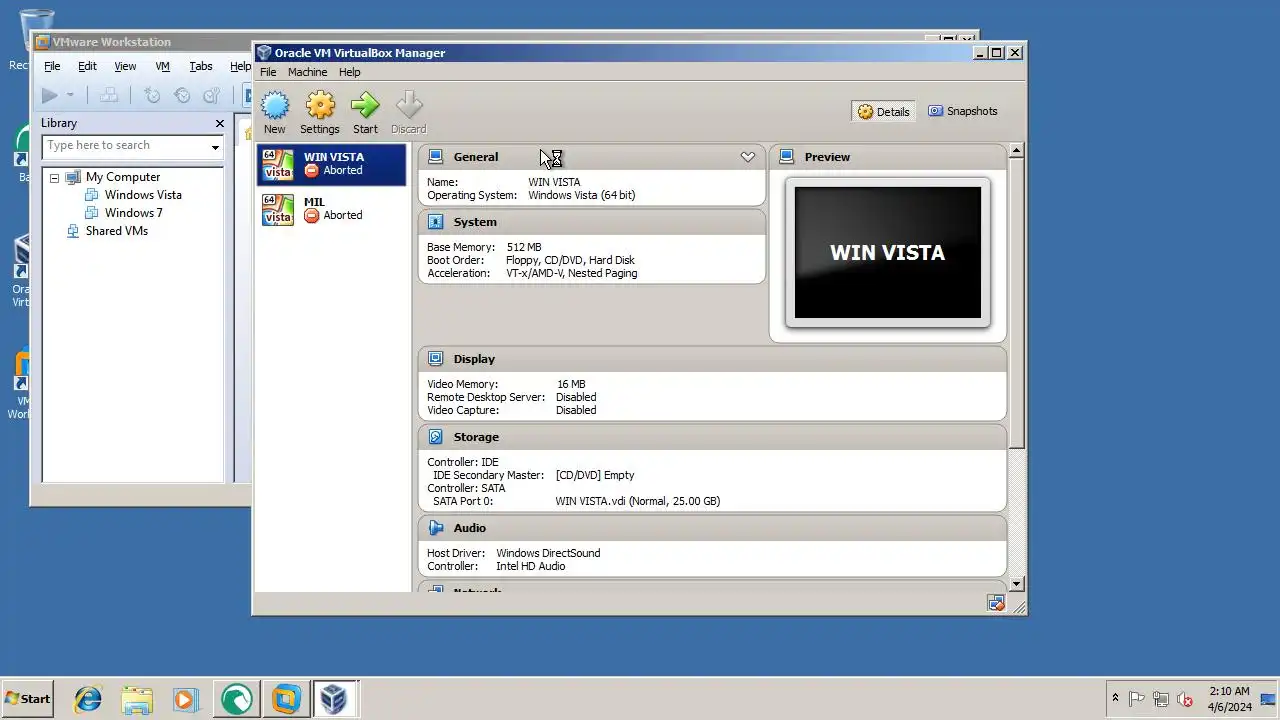The image size is (1280, 720).
Task: Click VMware send Ctrl+Alt+Del toolbar icon
Action: click(x=109, y=96)
